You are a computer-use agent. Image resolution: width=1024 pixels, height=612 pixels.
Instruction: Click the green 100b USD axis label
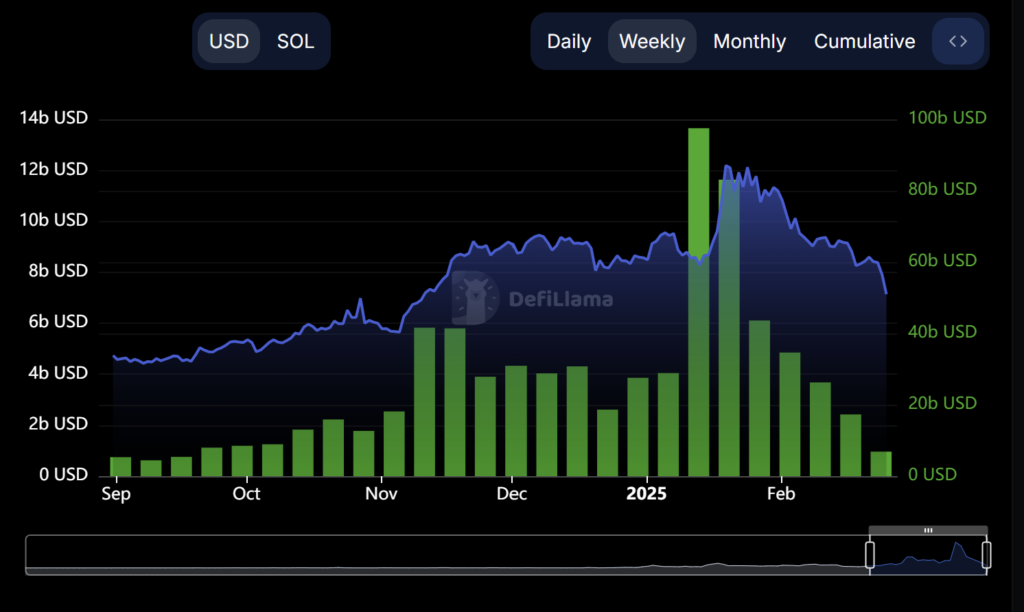click(947, 118)
